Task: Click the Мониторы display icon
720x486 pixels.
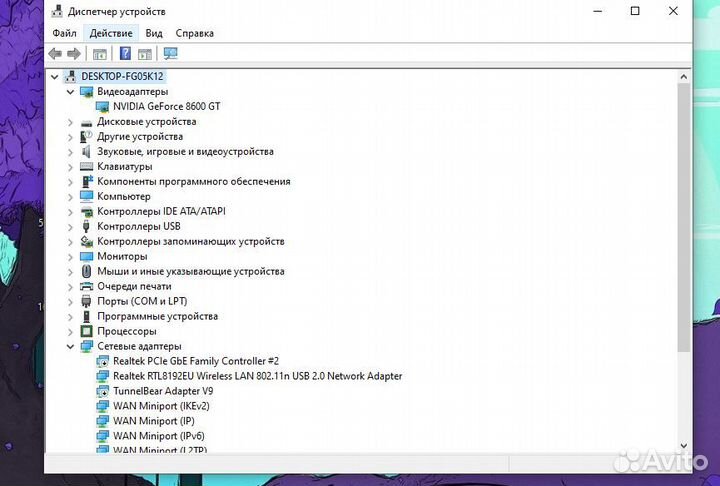Action: 86,256
